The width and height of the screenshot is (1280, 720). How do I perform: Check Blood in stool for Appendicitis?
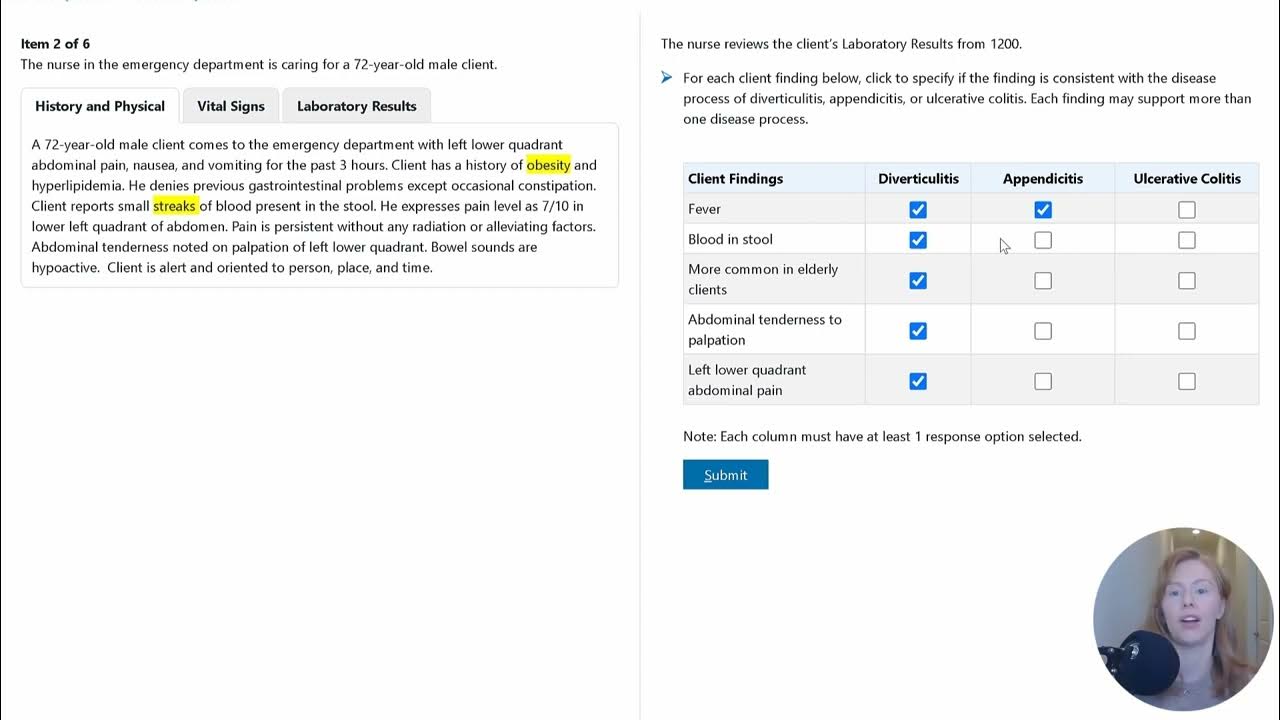[1043, 240]
